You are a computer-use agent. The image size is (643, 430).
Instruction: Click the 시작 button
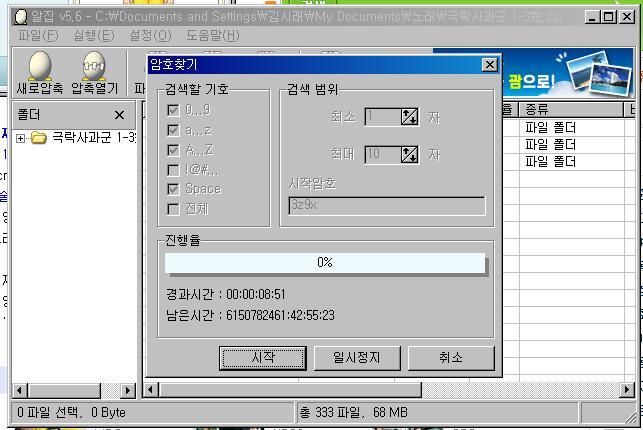(263, 358)
